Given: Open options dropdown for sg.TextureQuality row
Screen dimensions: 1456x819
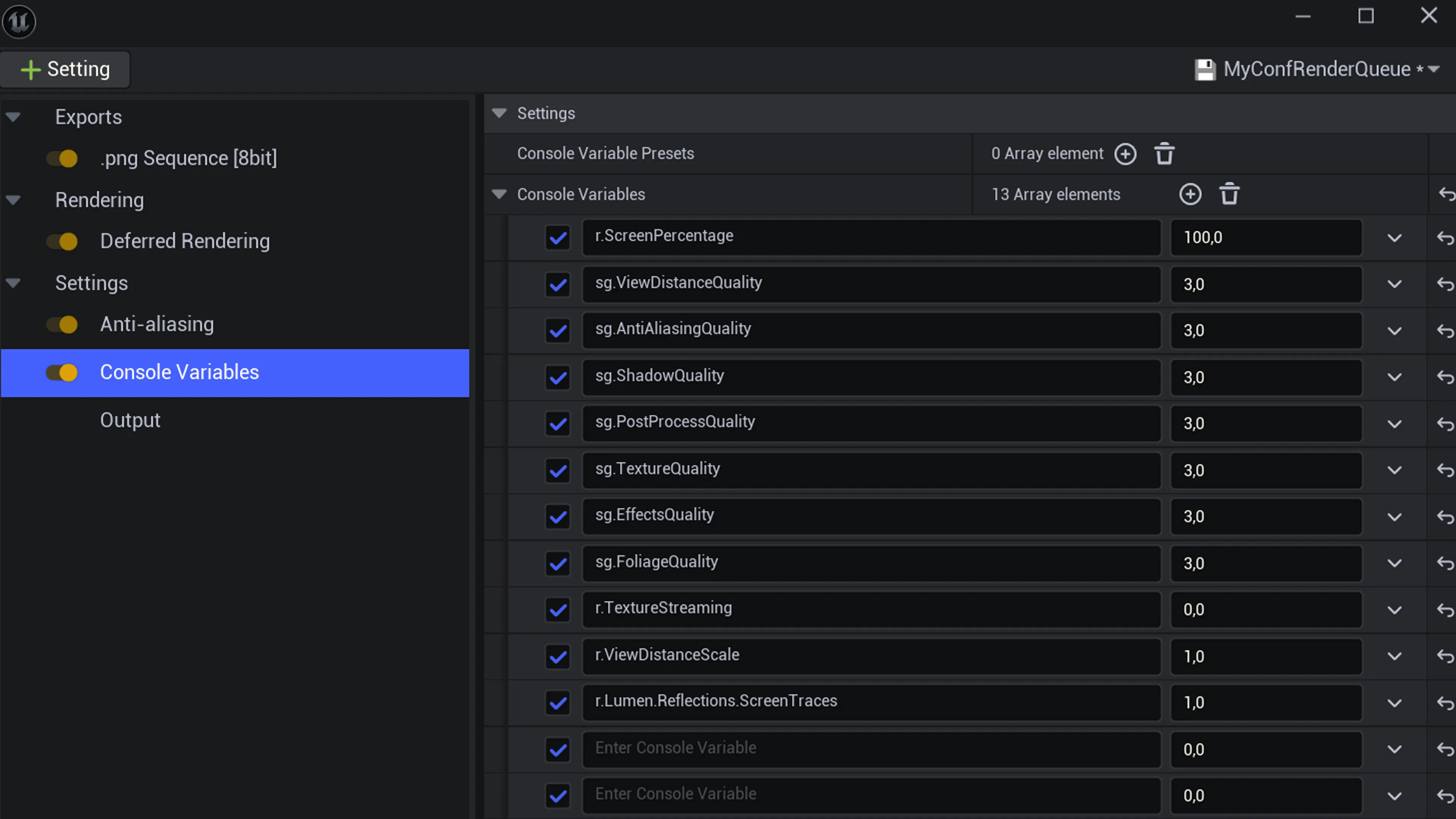Looking at the screenshot, I should [x=1395, y=470].
